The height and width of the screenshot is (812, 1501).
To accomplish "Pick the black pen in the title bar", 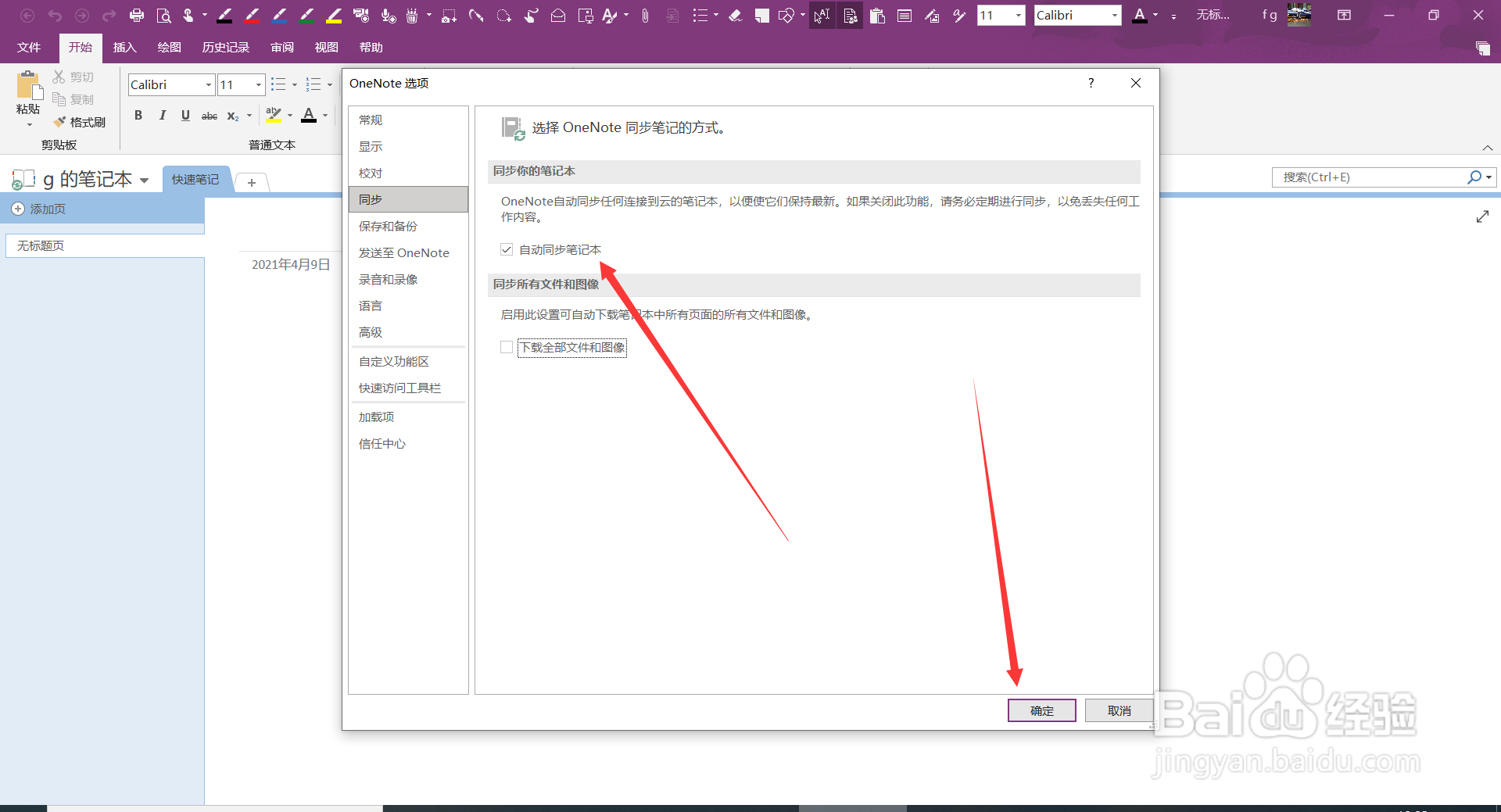I will [x=224, y=15].
